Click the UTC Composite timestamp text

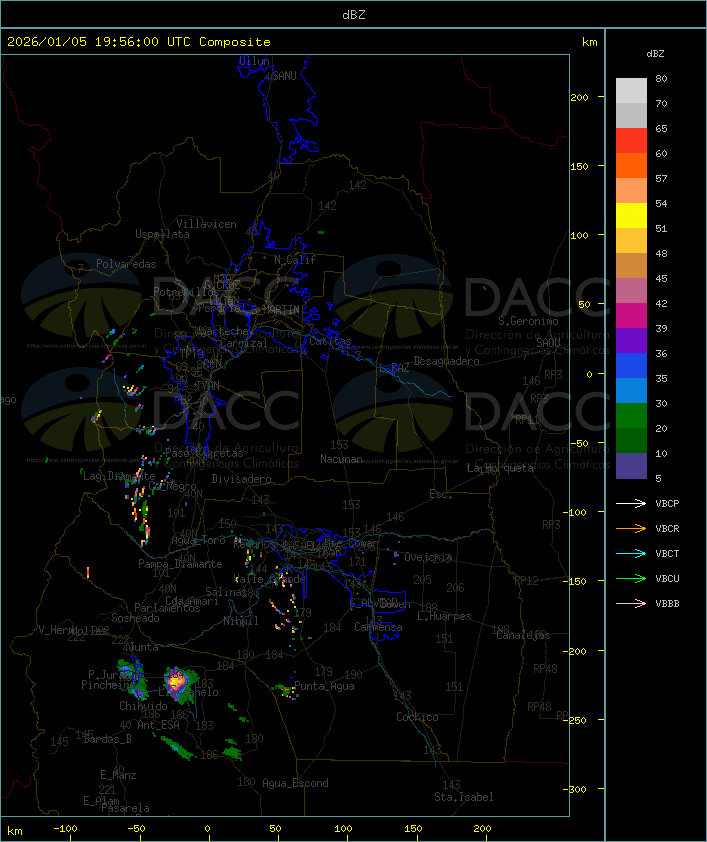[139, 42]
